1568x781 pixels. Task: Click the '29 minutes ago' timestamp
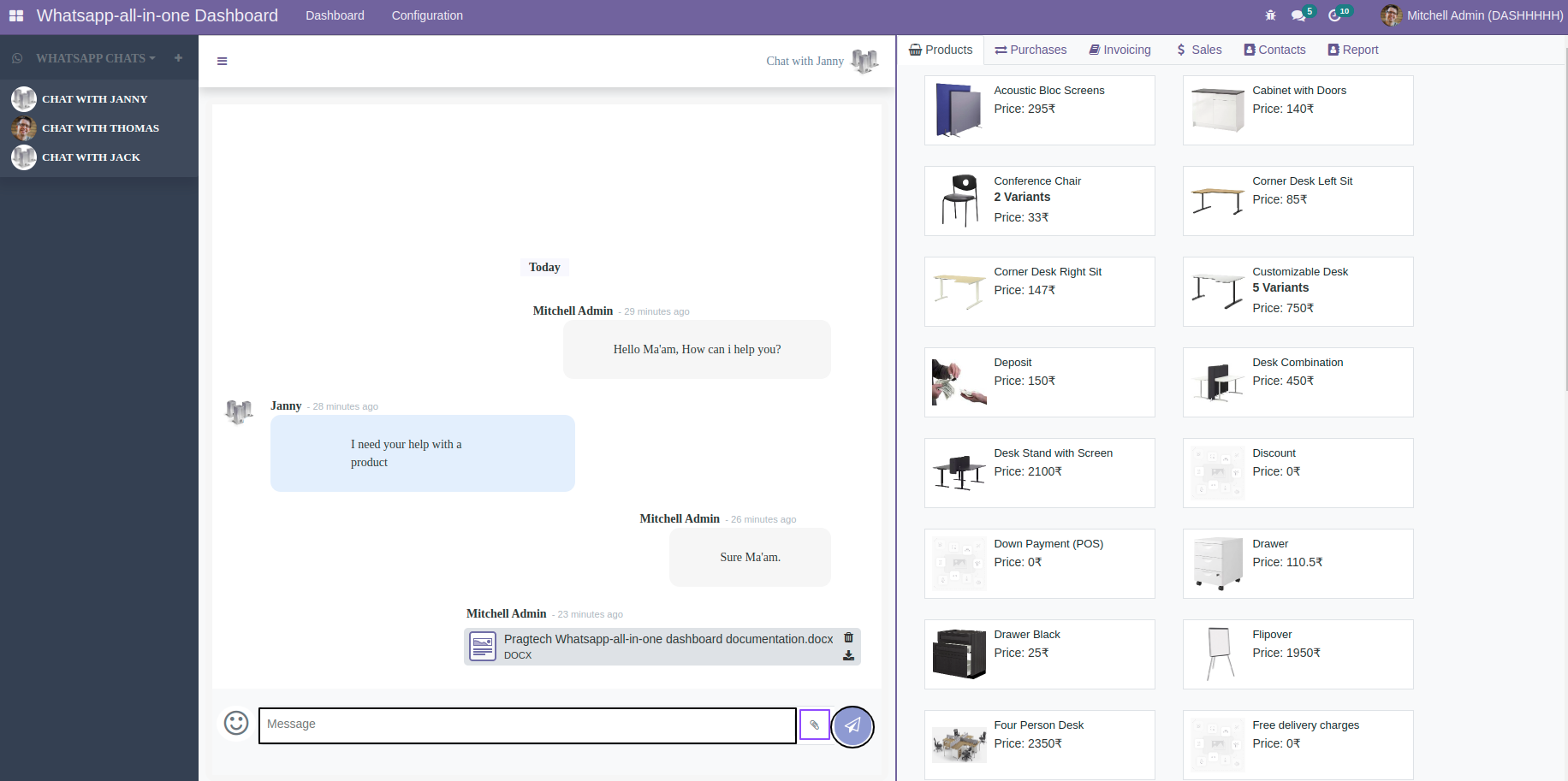pos(656,311)
